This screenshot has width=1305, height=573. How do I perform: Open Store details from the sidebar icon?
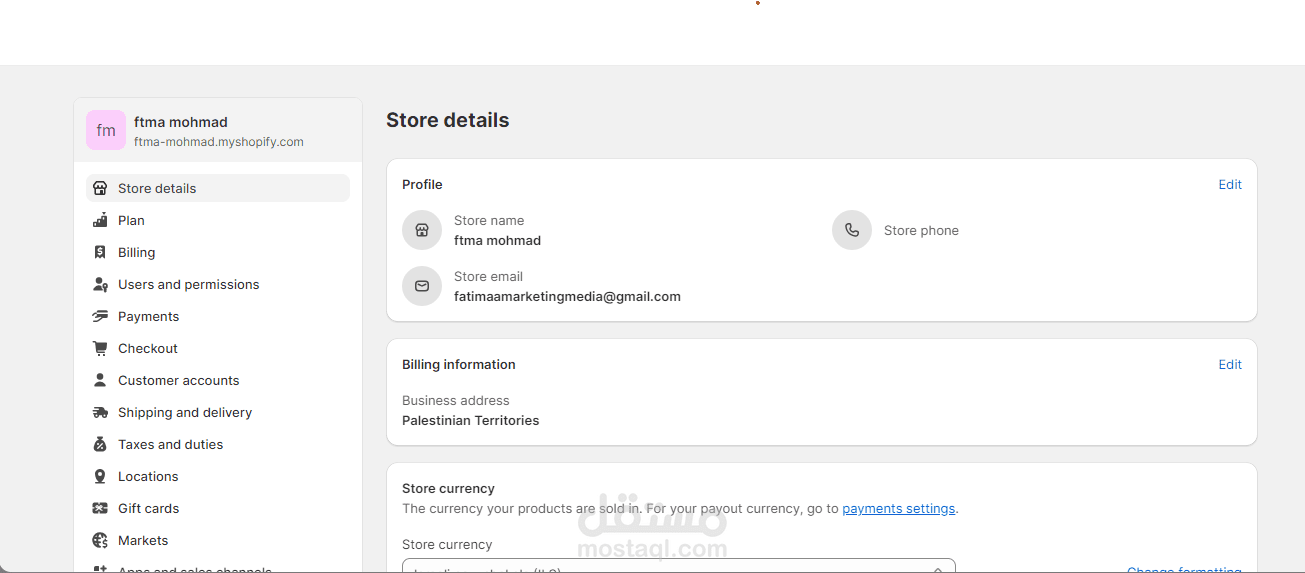pos(100,188)
